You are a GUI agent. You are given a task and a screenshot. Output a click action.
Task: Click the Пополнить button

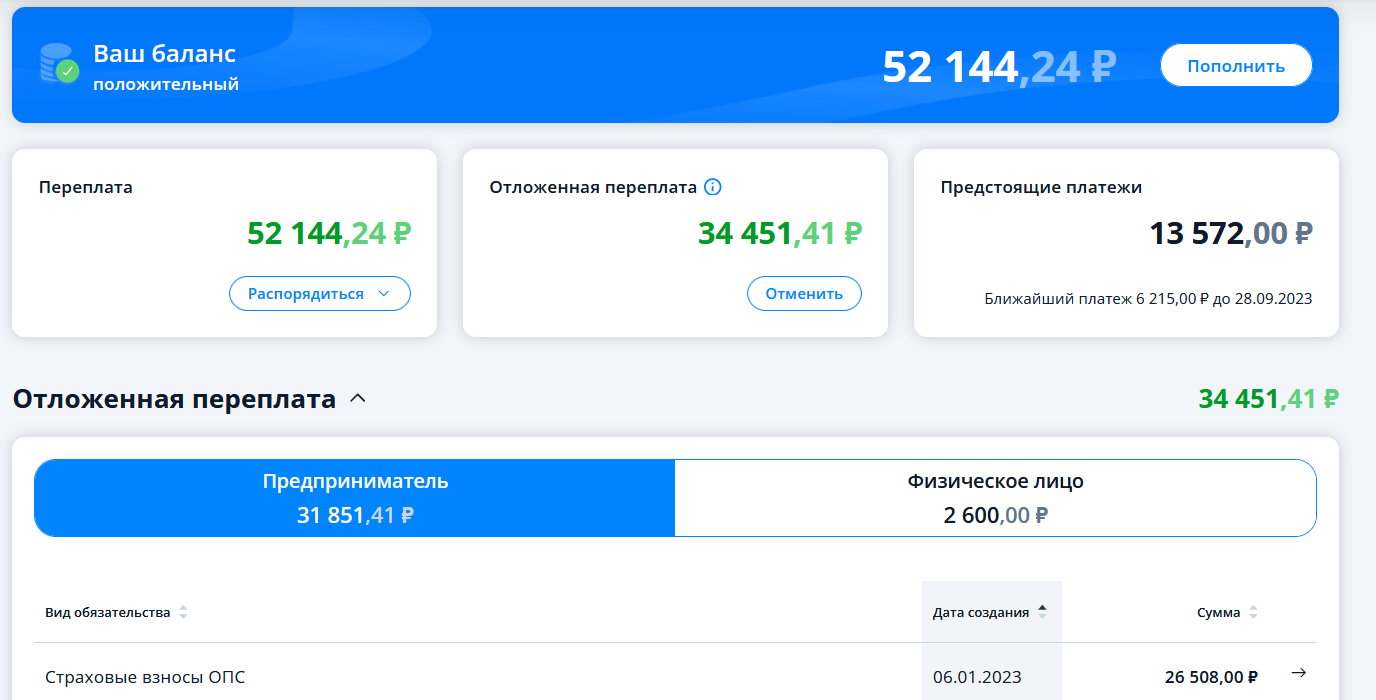[1236, 66]
